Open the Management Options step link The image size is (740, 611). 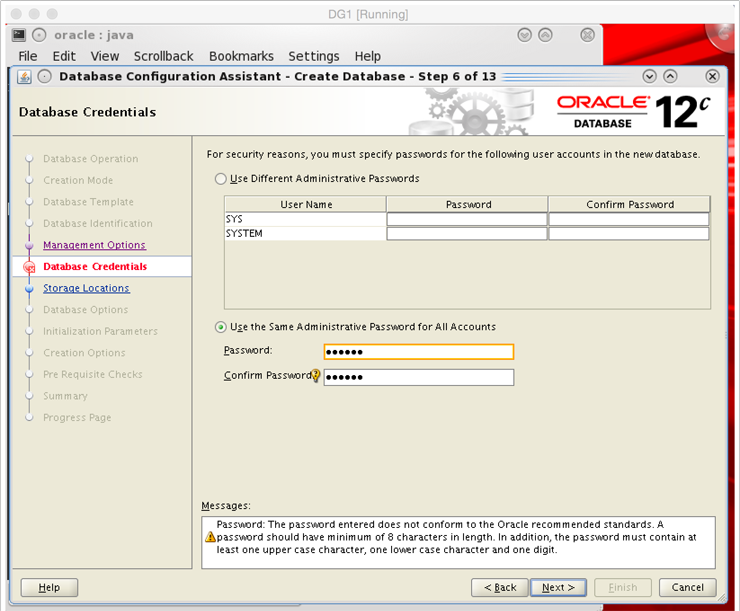click(x=94, y=245)
